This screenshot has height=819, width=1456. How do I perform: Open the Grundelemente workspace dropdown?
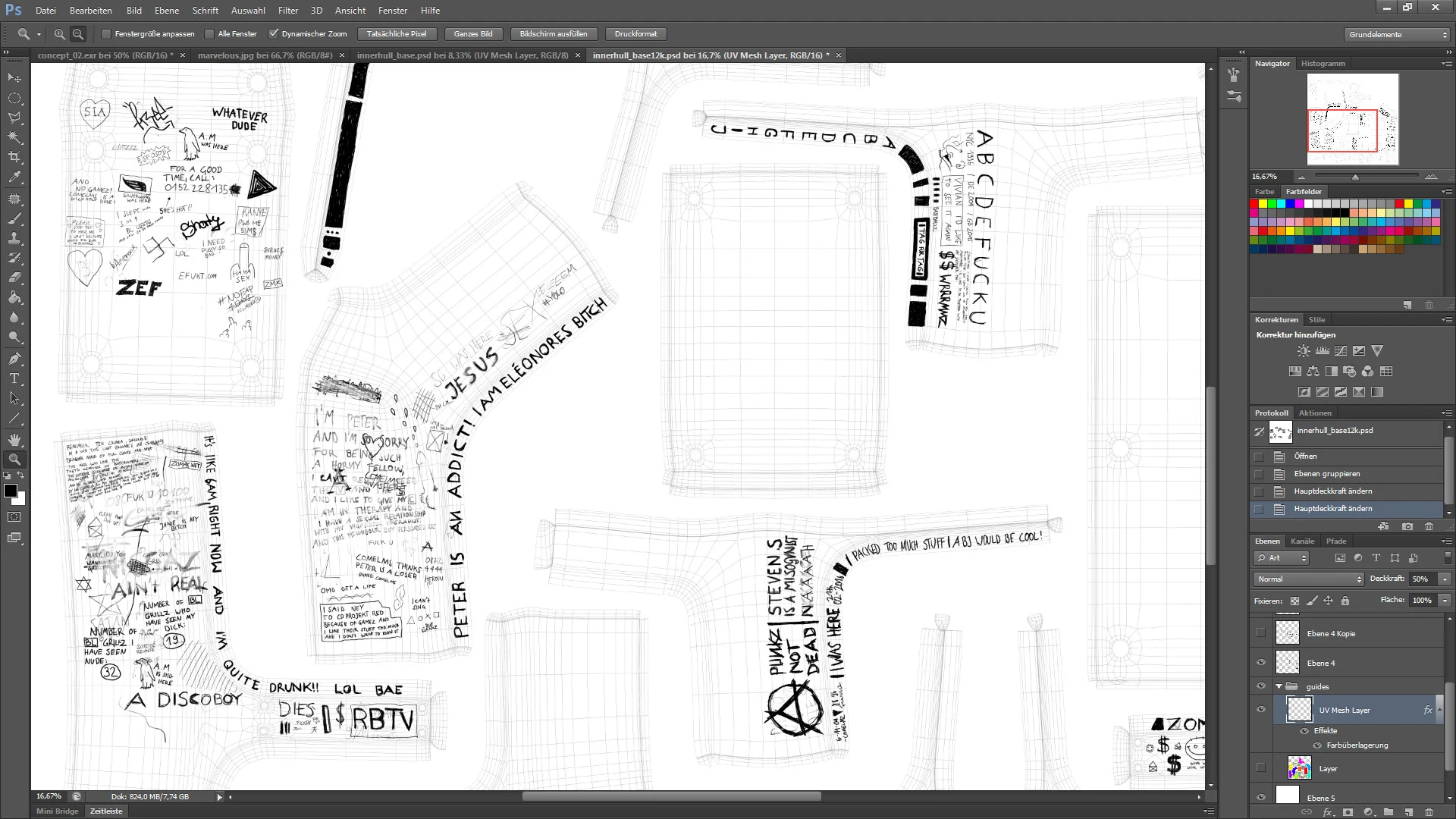pos(1398,35)
